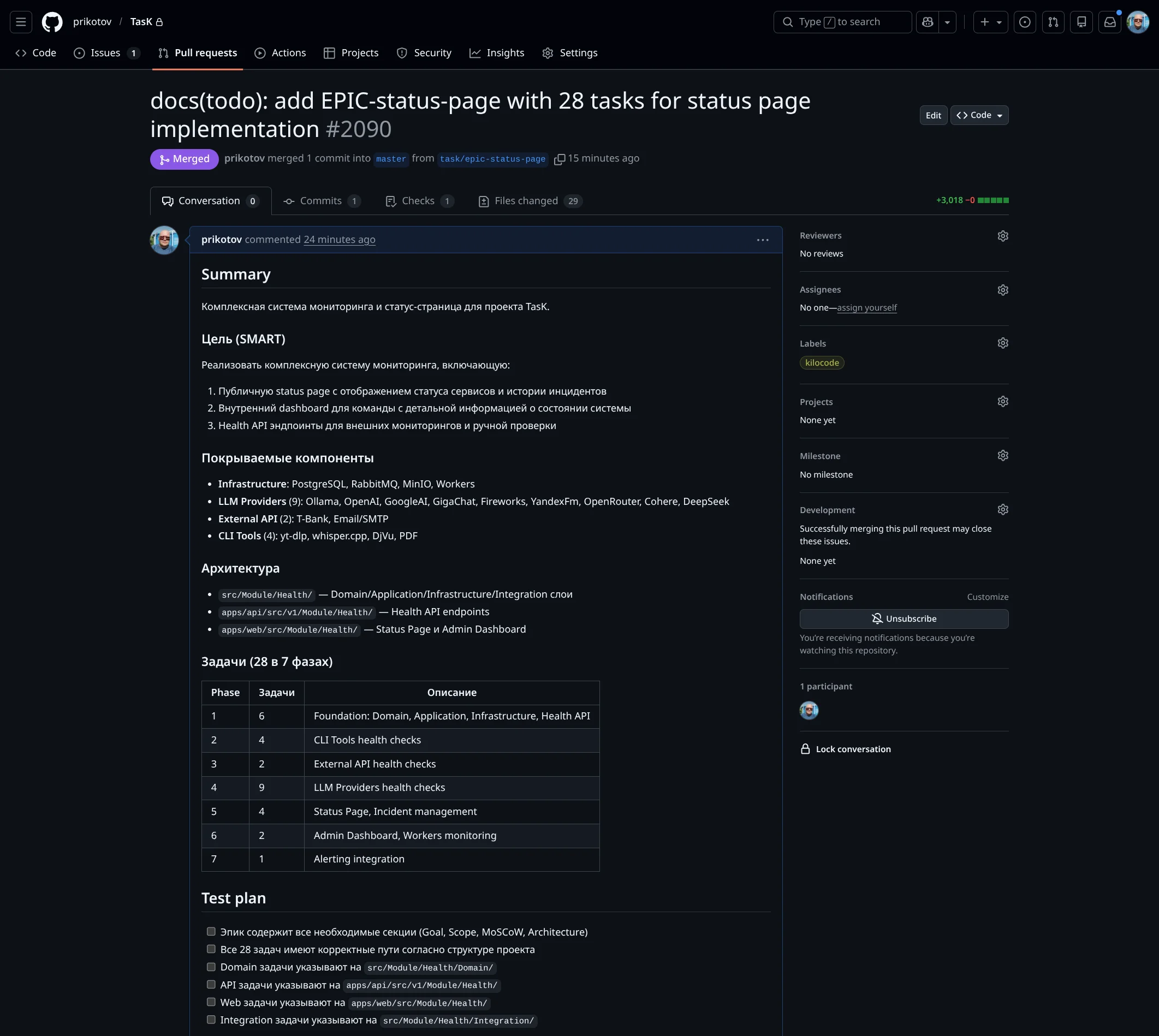
Task: Open the Copilot dropdown arrow
Action: point(947,22)
